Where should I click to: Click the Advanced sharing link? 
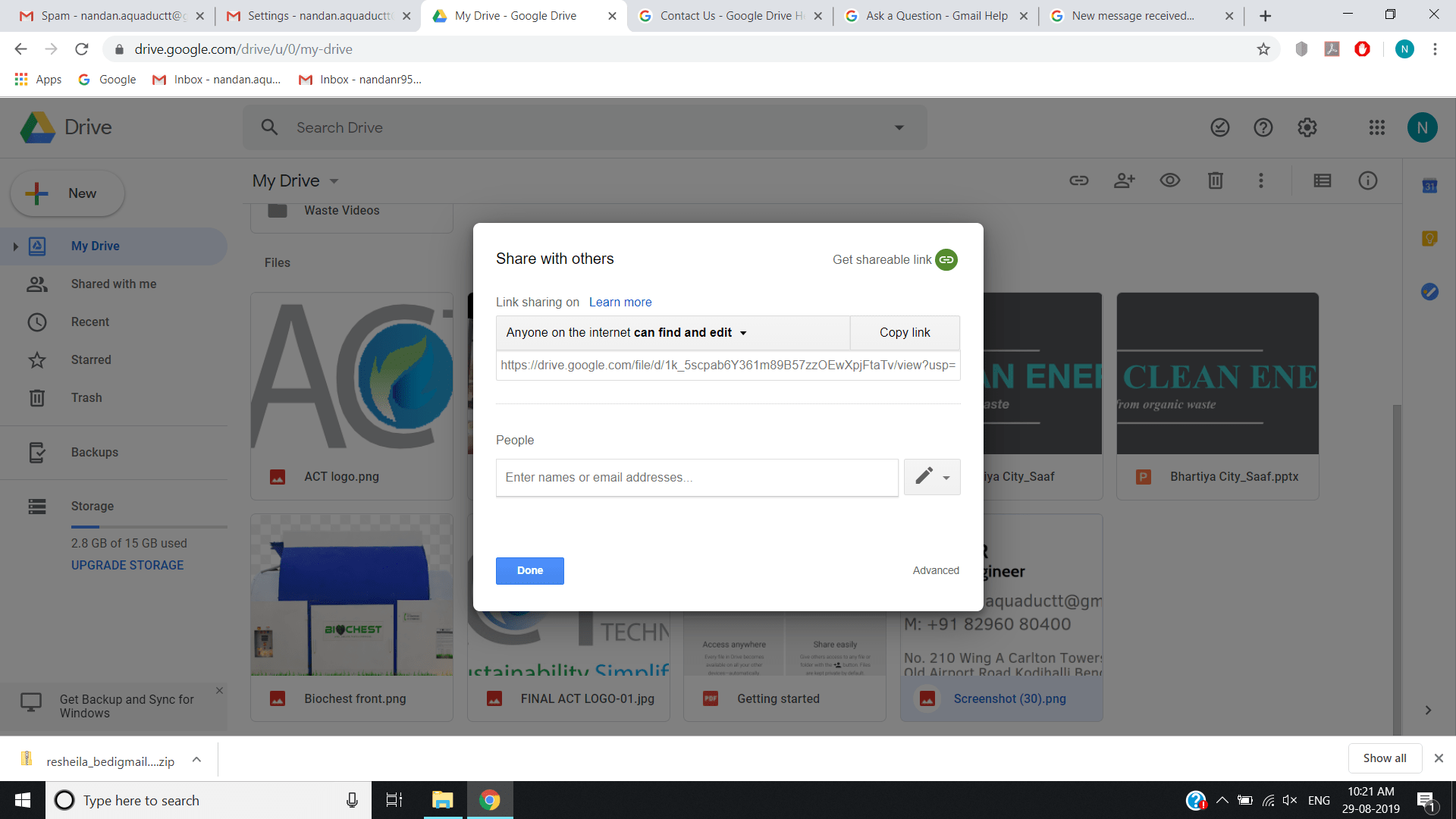(935, 570)
